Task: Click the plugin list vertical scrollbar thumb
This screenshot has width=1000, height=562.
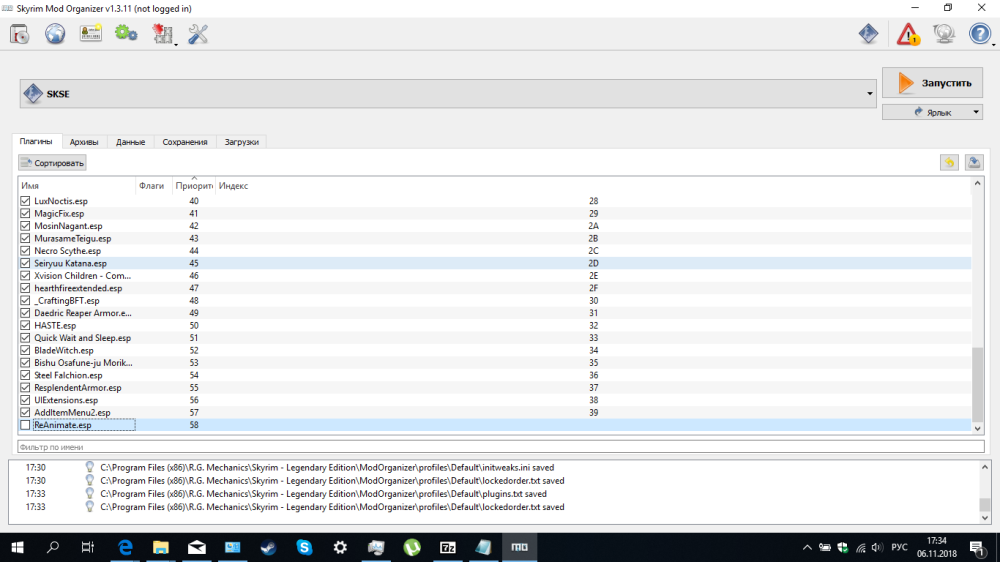Action: (977, 385)
